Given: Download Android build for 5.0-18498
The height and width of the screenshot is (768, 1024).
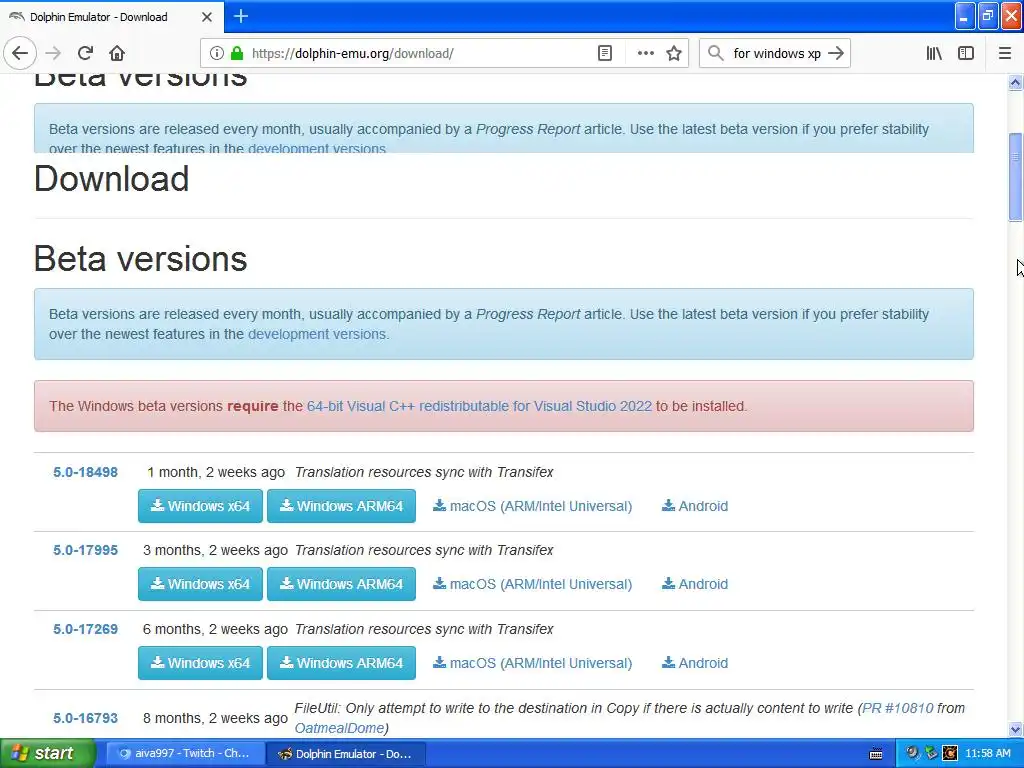Looking at the screenshot, I should tap(695, 506).
